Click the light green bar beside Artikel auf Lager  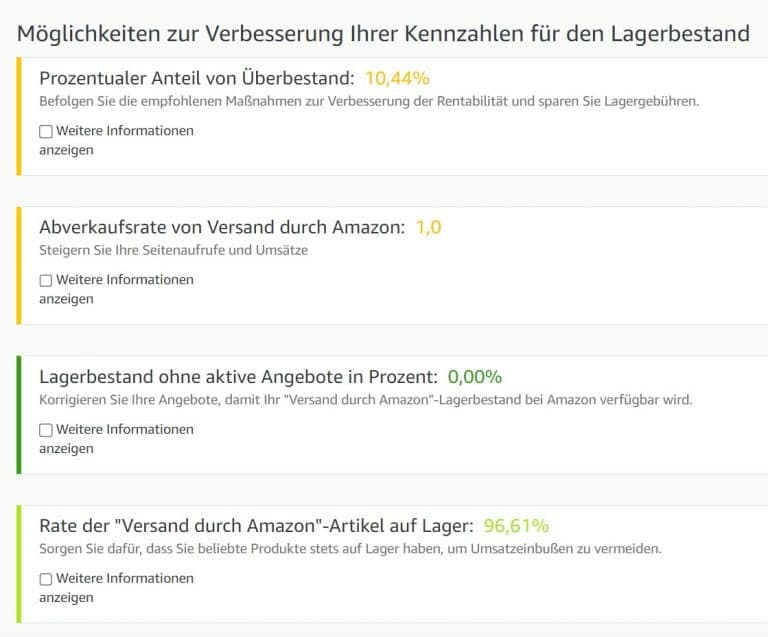pyautogui.click(x=19, y=564)
